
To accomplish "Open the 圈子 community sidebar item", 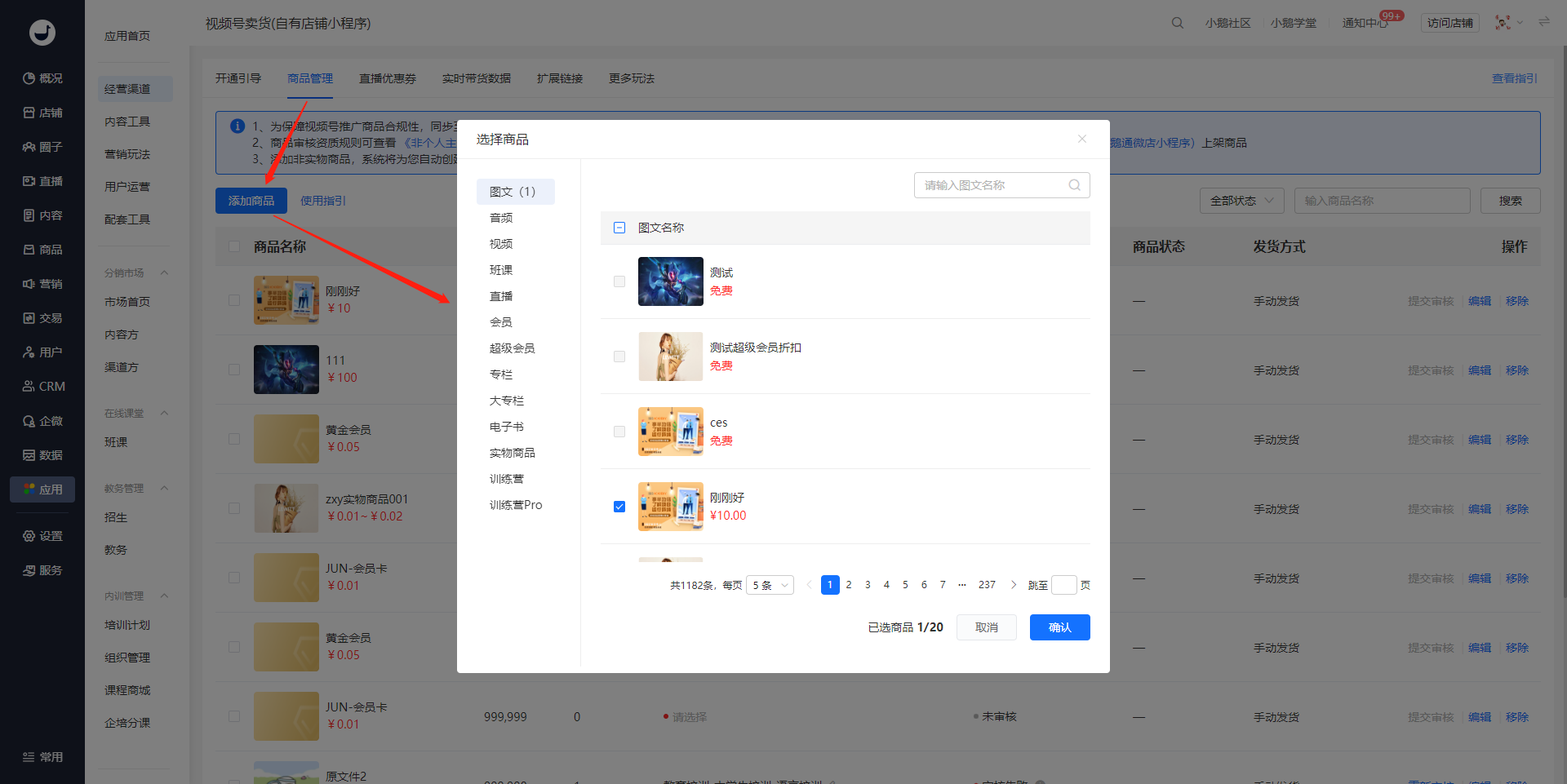I will tap(42, 147).
